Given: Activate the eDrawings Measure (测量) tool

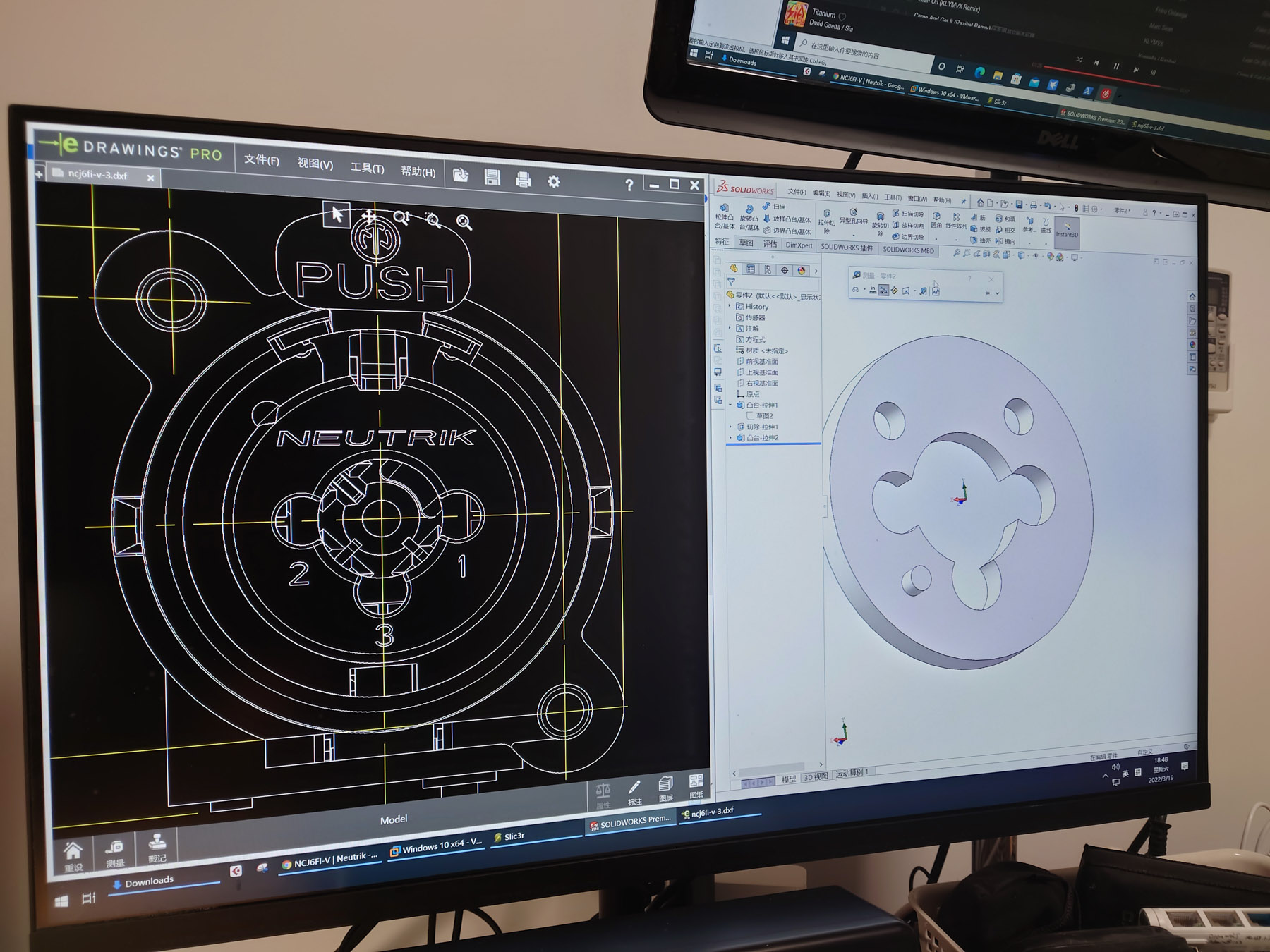Looking at the screenshot, I should click(114, 852).
